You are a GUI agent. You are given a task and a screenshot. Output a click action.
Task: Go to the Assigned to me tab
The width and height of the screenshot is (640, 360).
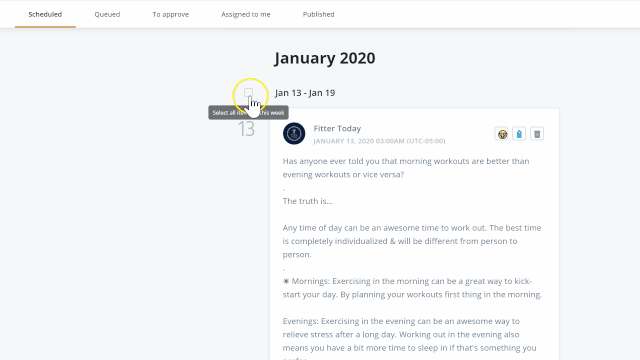(246, 14)
